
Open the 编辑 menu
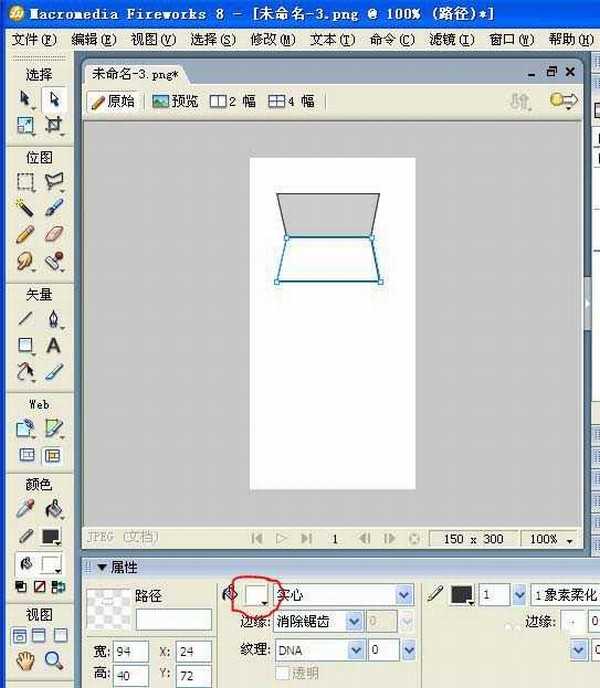tap(93, 40)
